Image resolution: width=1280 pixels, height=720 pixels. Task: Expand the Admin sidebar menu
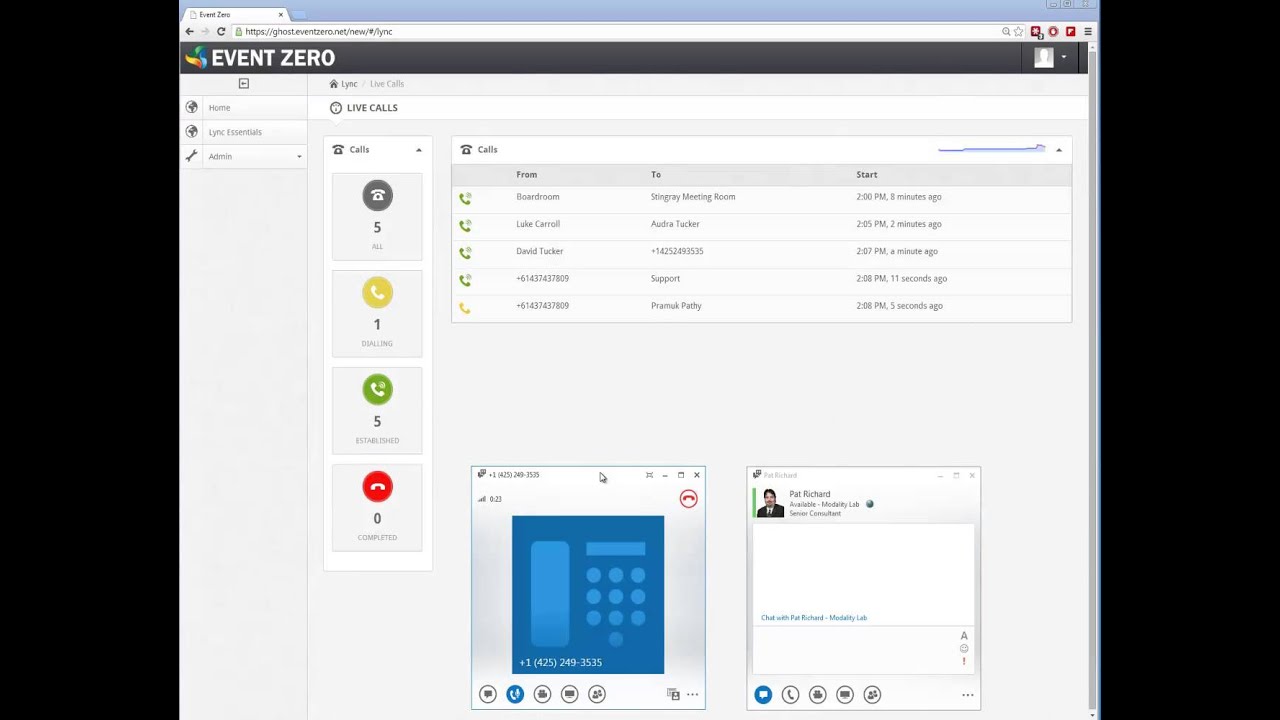244,156
